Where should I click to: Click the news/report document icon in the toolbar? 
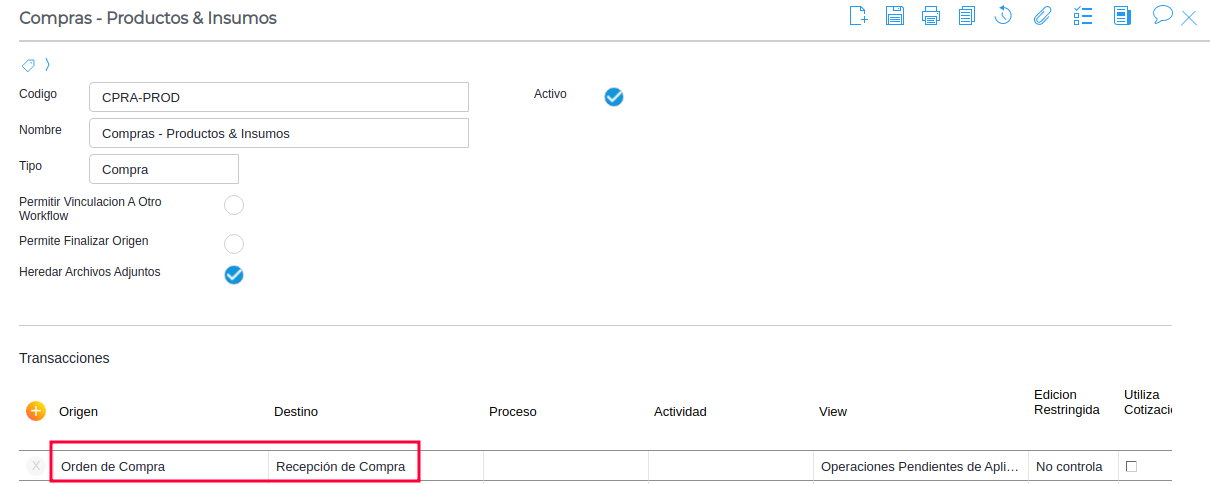[1122, 16]
